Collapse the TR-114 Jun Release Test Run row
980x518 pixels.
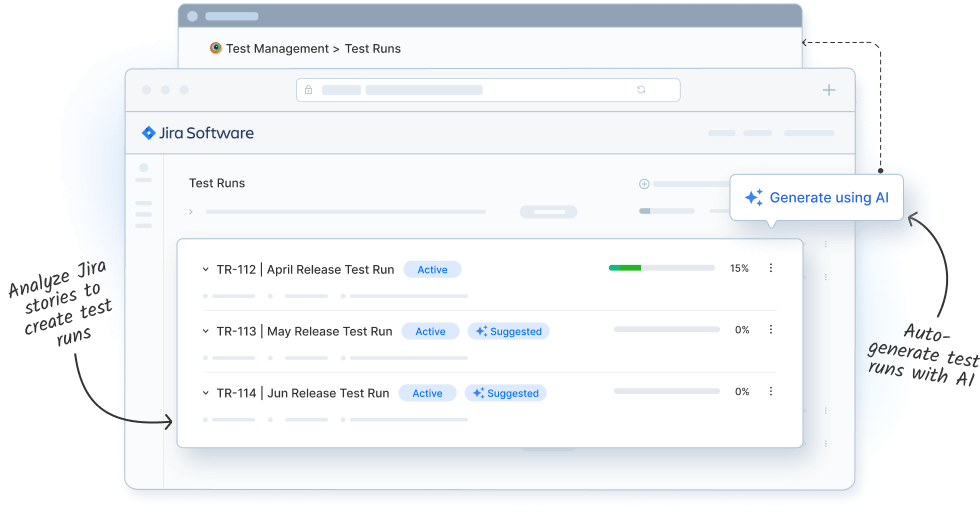tap(205, 393)
